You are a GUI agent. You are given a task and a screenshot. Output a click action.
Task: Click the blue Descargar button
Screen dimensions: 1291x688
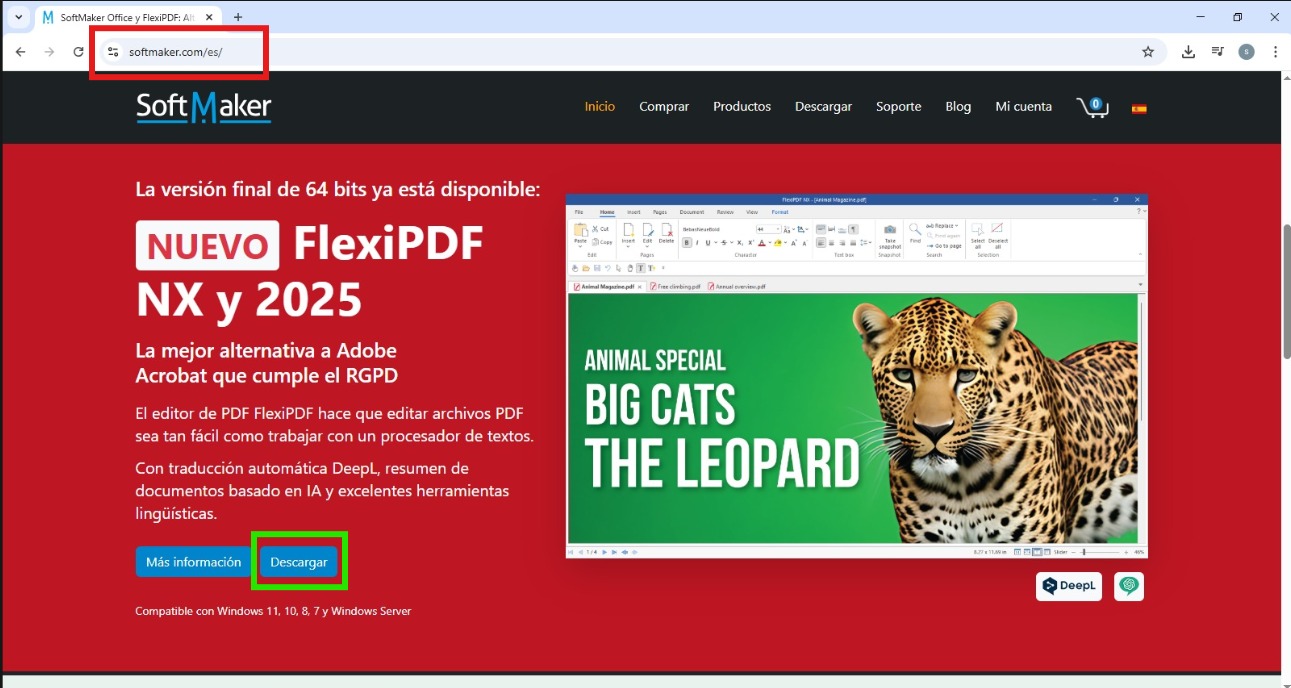coord(298,562)
